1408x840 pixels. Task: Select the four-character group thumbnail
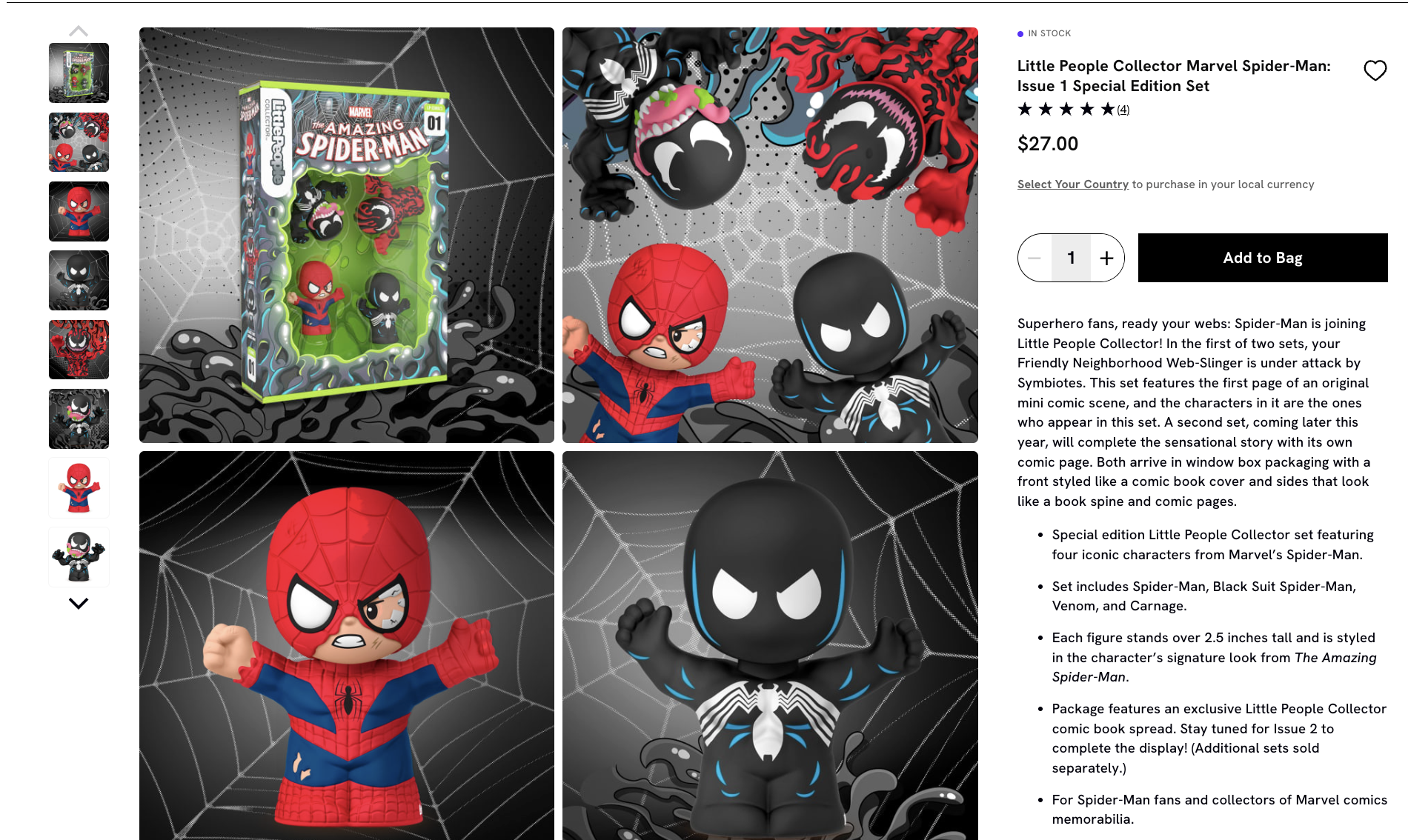coord(79,142)
